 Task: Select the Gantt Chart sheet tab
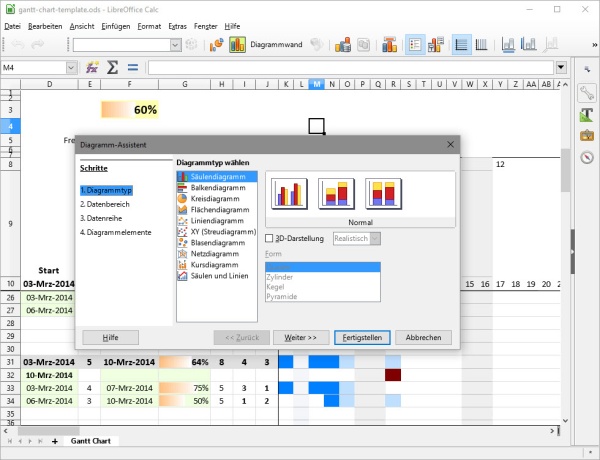(91, 441)
